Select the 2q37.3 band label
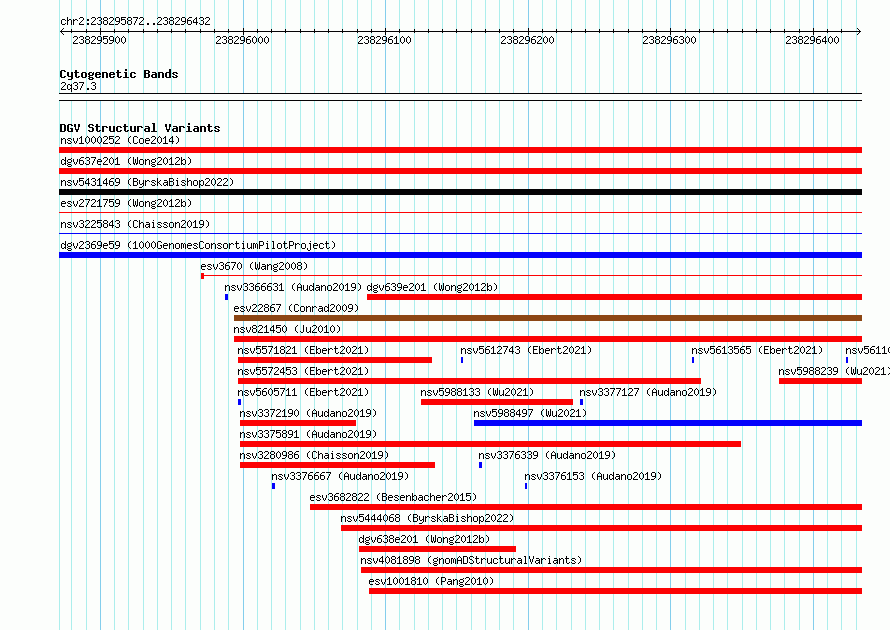Viewport: 890px width, 630px height. 78,86
